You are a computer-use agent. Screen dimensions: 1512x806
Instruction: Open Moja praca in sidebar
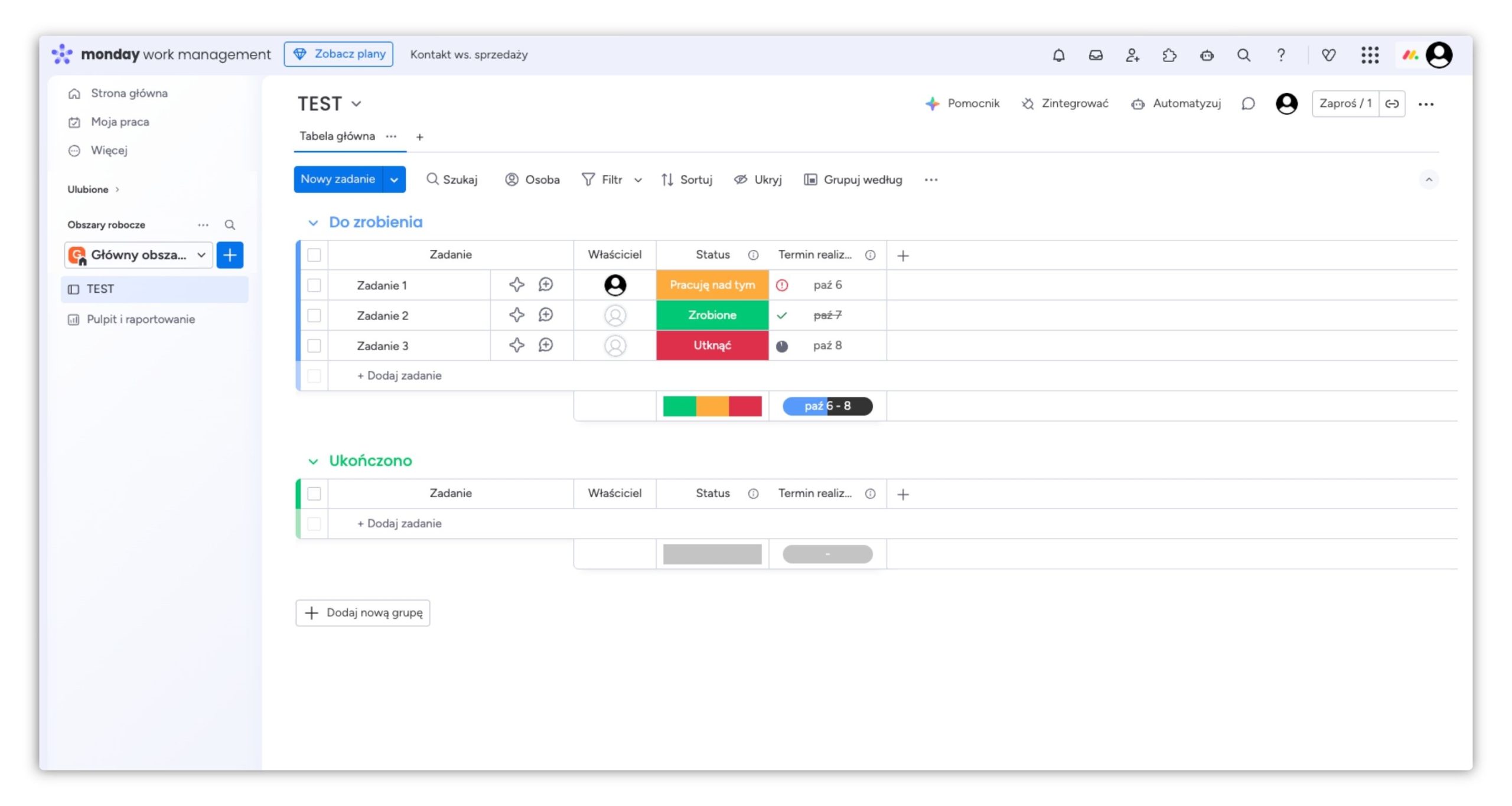[x=119, y=122]
